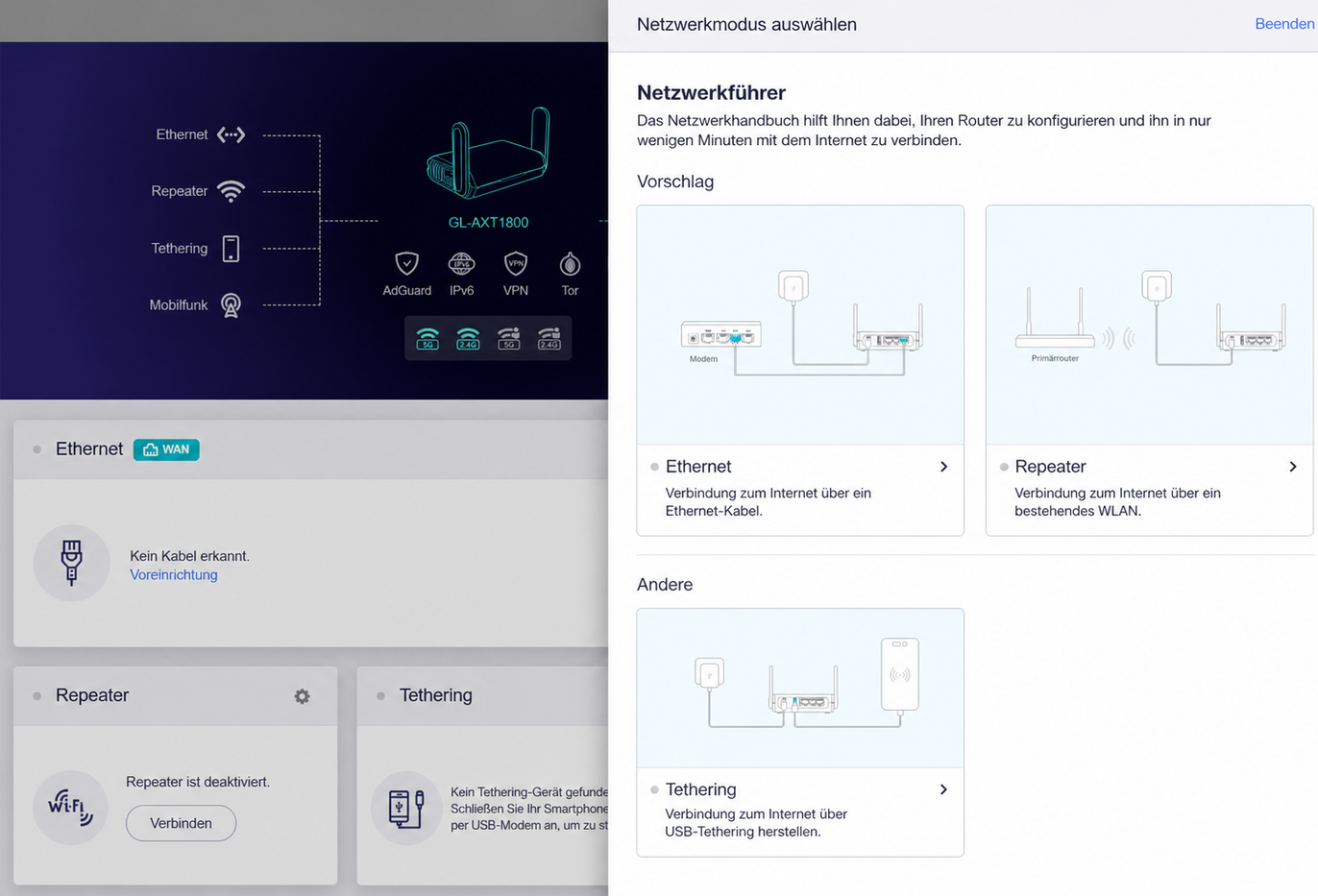Click the first 2.4G Wi-Fi band icon
The width and height of the screenshot is (1318, 896).
tap(468, 338)
